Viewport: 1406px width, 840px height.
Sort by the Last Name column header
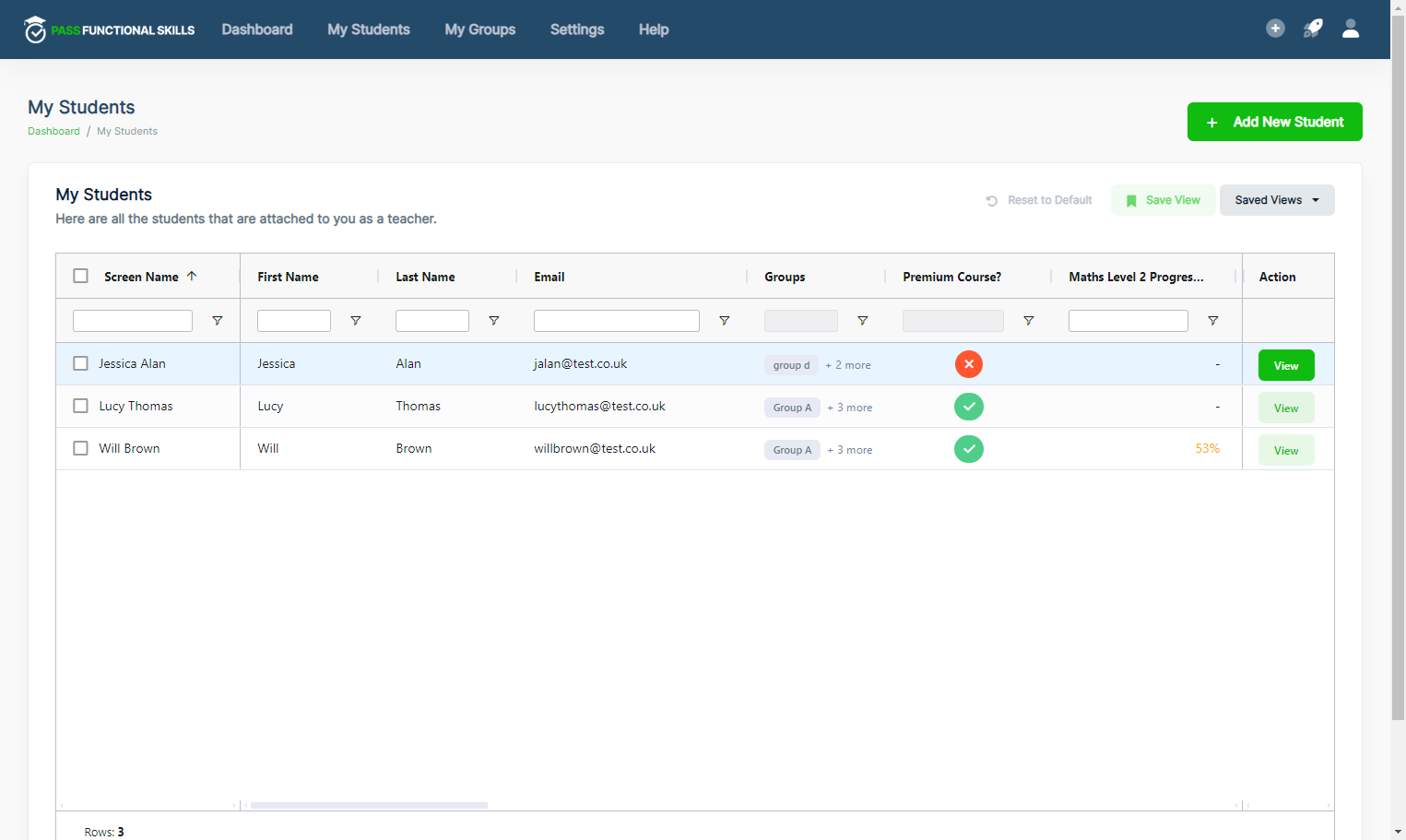click(x=425, y=277)
